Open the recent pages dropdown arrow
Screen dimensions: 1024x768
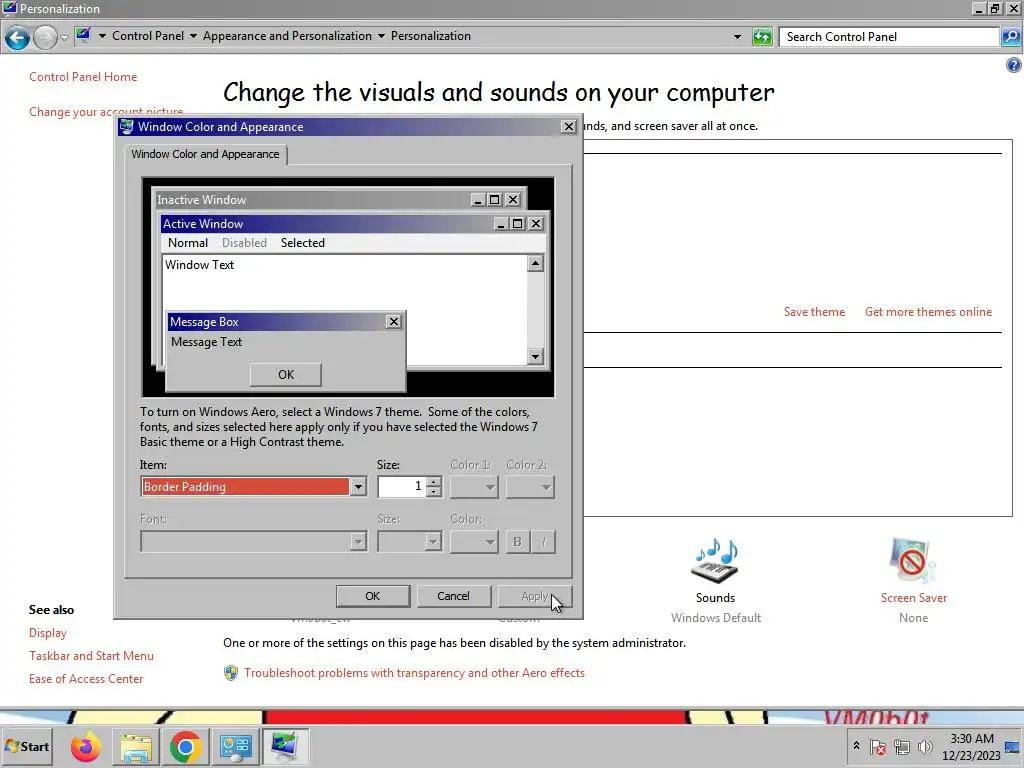click(64, 38)
